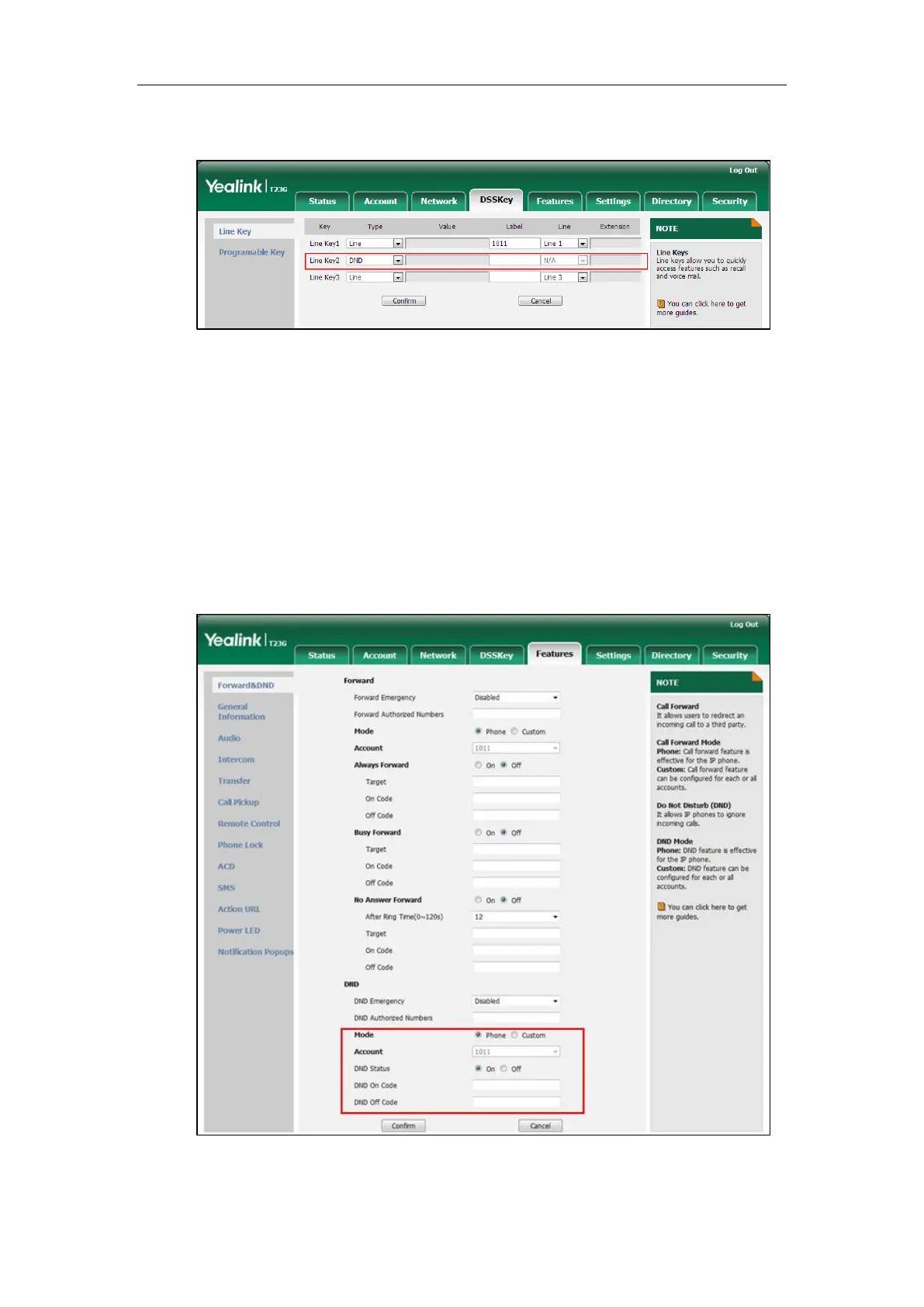Click Log Out on the DSSKey page
The width and height of the screenshot is (924, 1307).
click(742, 170)
